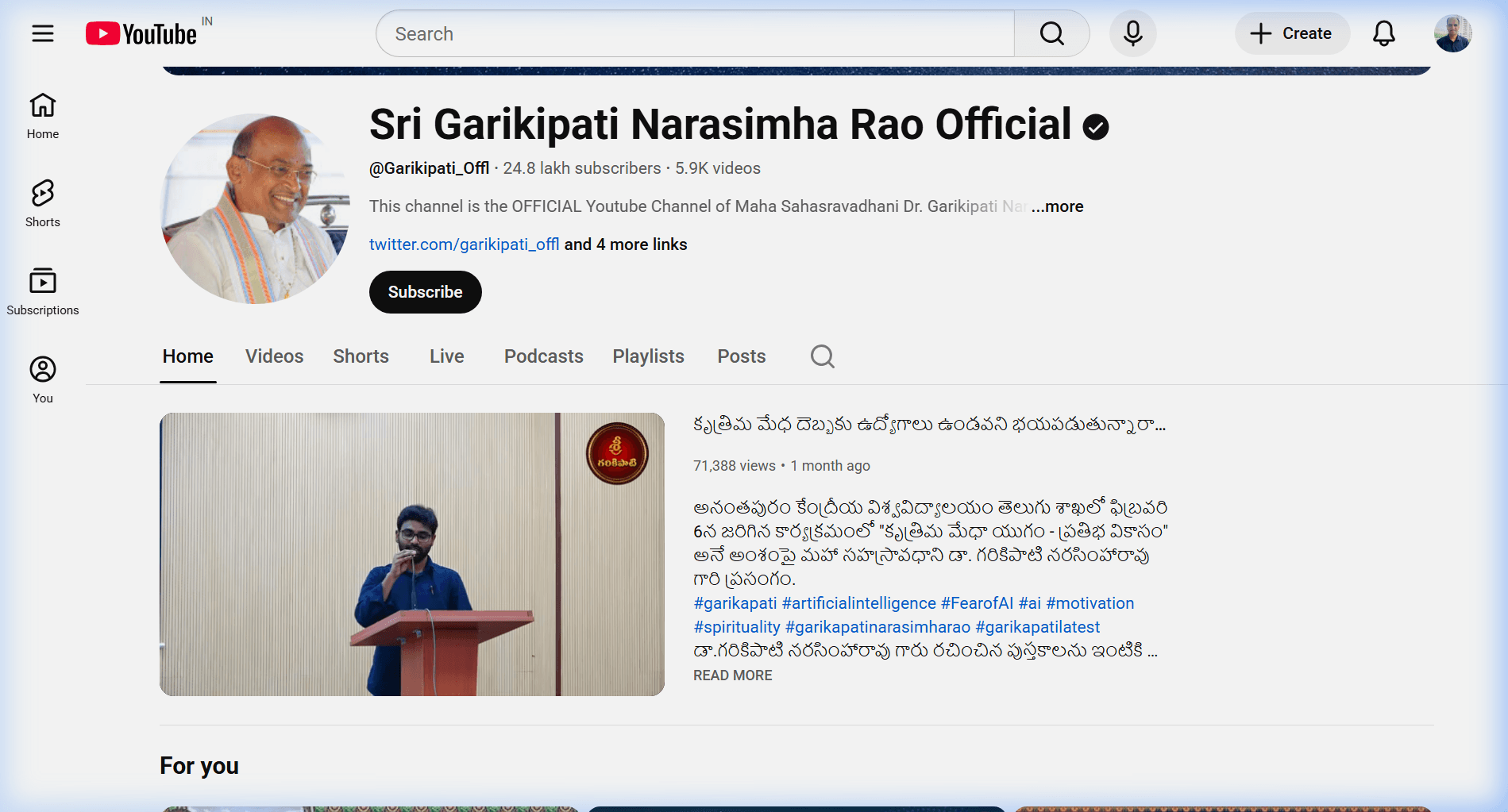
Task: Switch to the Playlists tab
Action: coord(648,356)
